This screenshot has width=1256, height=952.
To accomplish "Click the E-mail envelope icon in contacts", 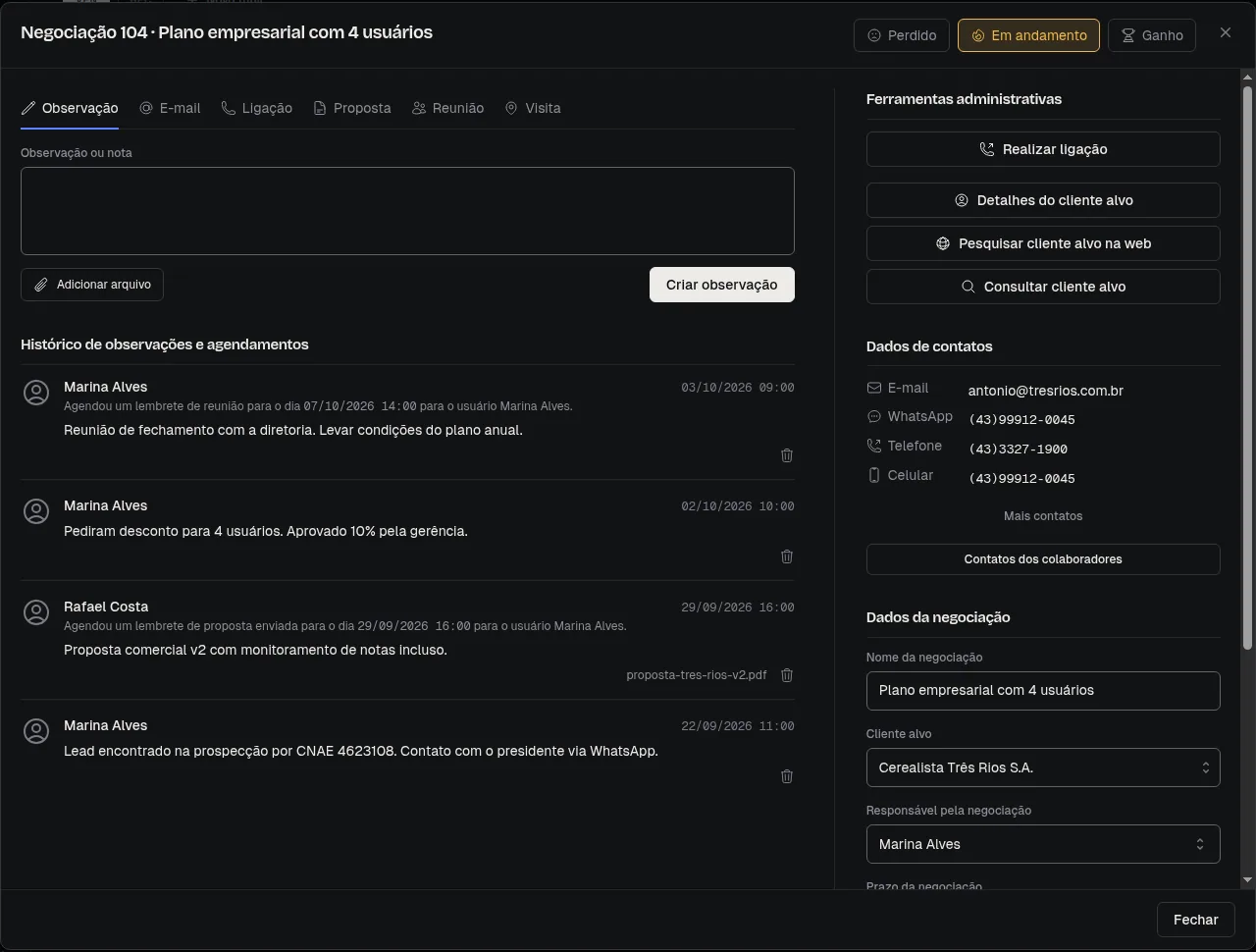I will click(874, 389).
